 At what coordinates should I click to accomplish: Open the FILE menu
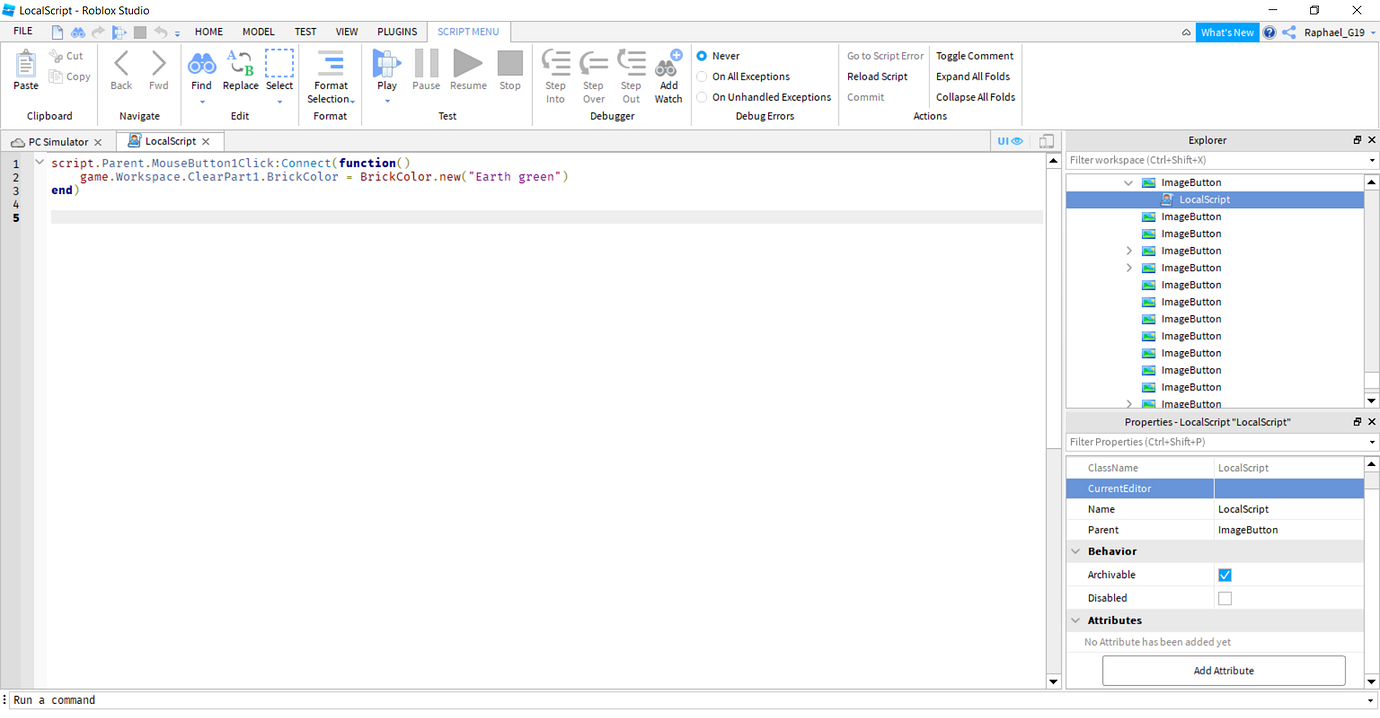23,32
